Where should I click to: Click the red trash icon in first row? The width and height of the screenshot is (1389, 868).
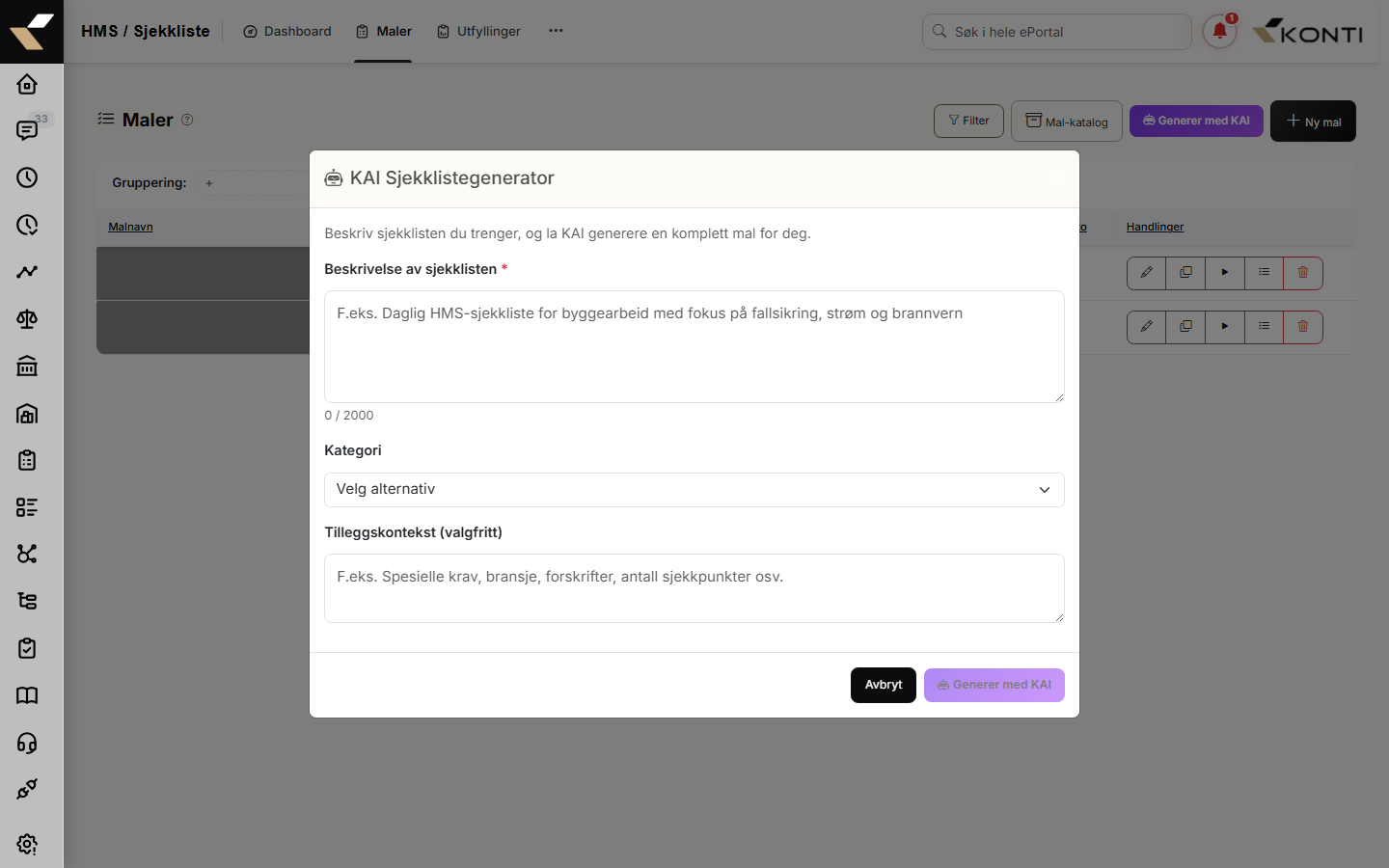pyautogui.click(x=1303, y=273)
